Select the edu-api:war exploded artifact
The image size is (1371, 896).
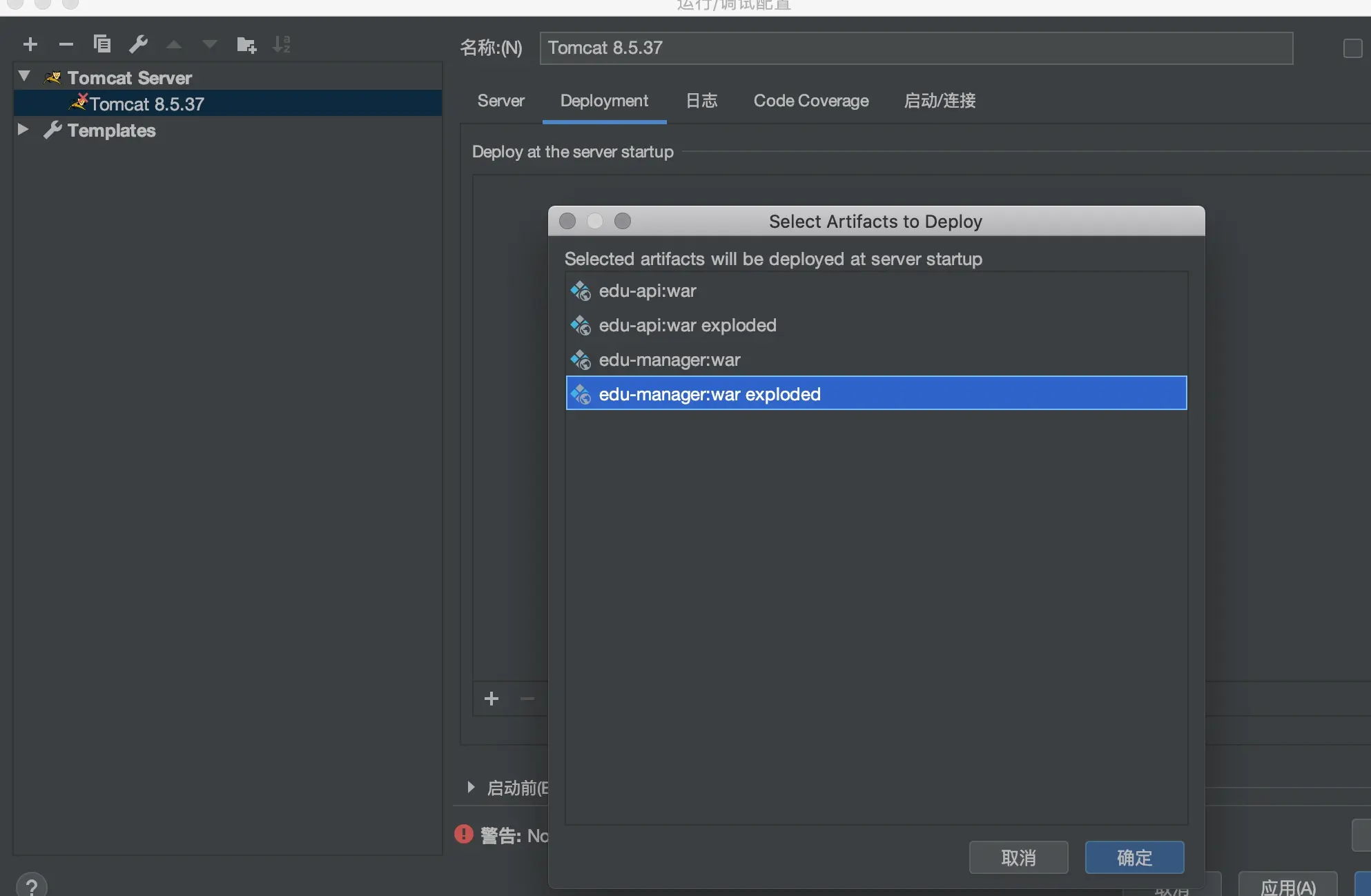tap(687, 325)
